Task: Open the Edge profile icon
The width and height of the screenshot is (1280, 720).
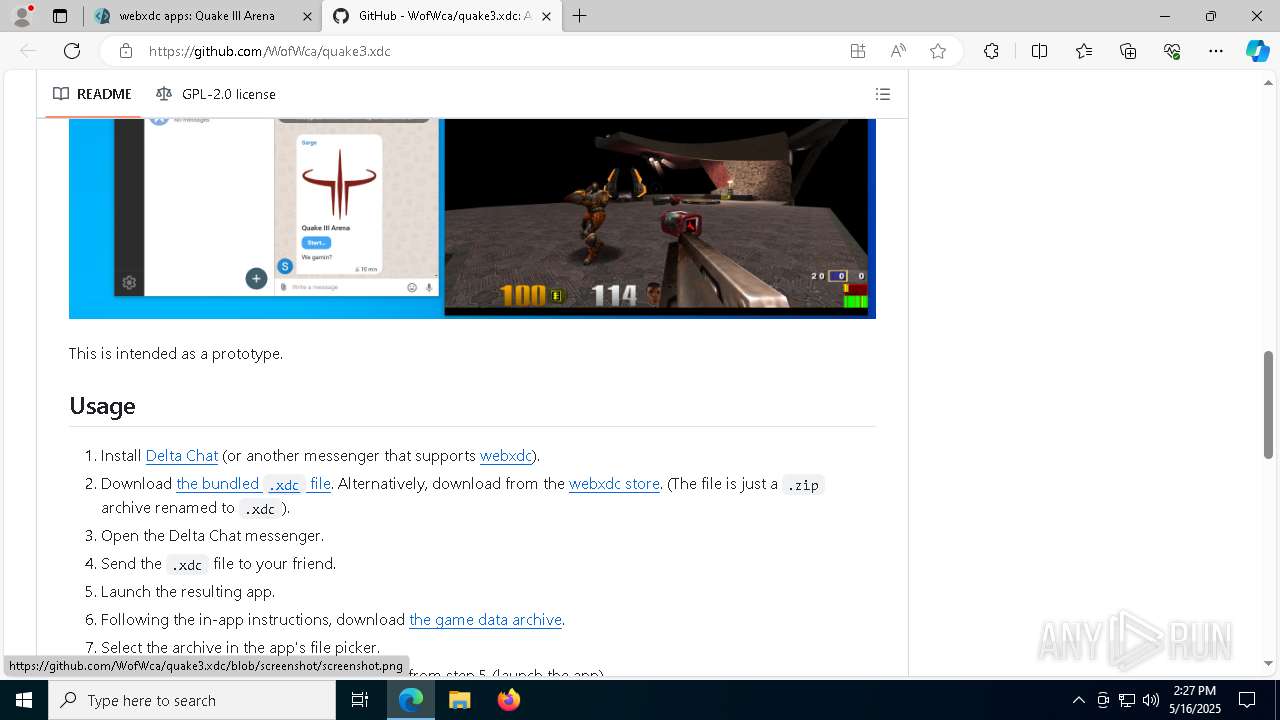Action: (x=22, y=16)
